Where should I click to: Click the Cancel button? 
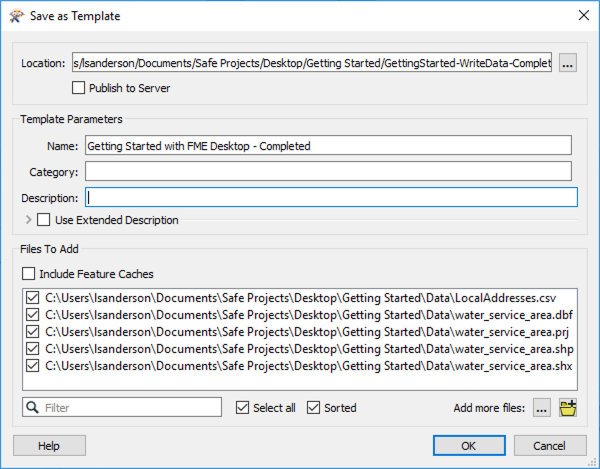click(x=550, y=446)
